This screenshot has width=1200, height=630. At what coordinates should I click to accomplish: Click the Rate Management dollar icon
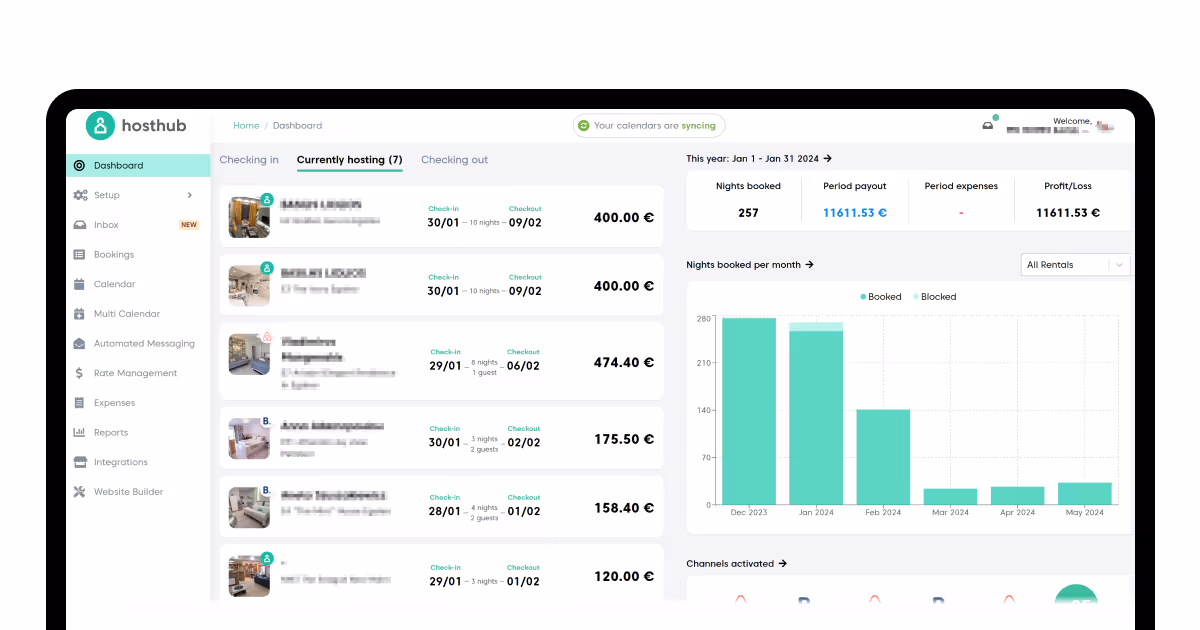pos(80,373)
